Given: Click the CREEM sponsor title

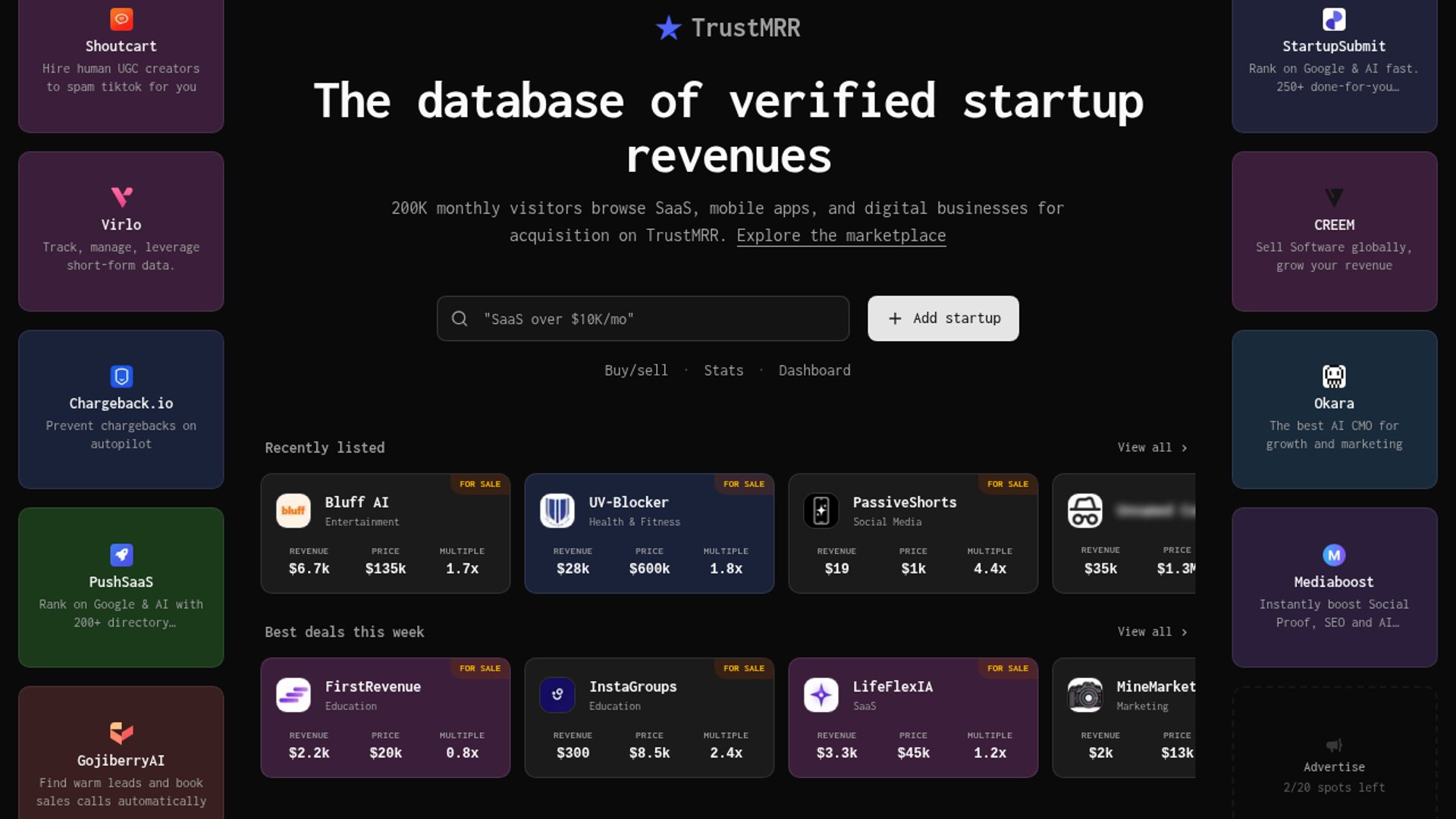Looking at the screenshot, I should pos(1334,224).
